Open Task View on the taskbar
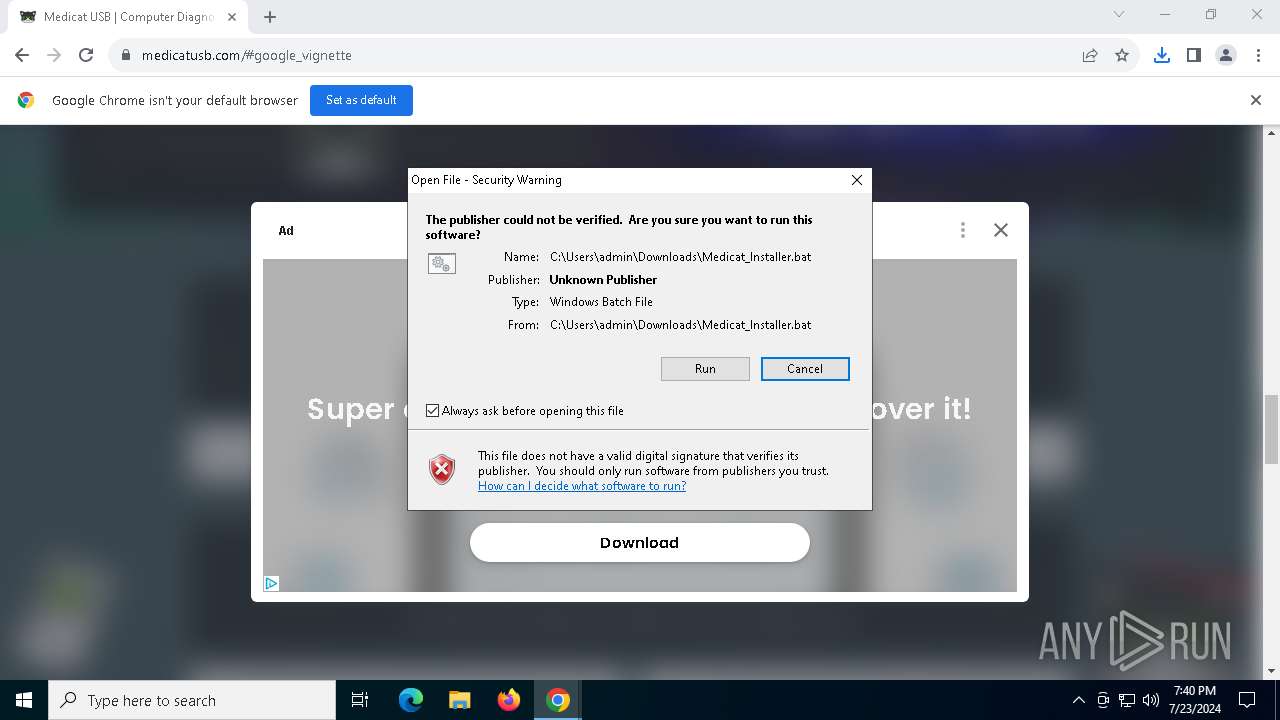 pyautogui.click(x=360, y=700)
